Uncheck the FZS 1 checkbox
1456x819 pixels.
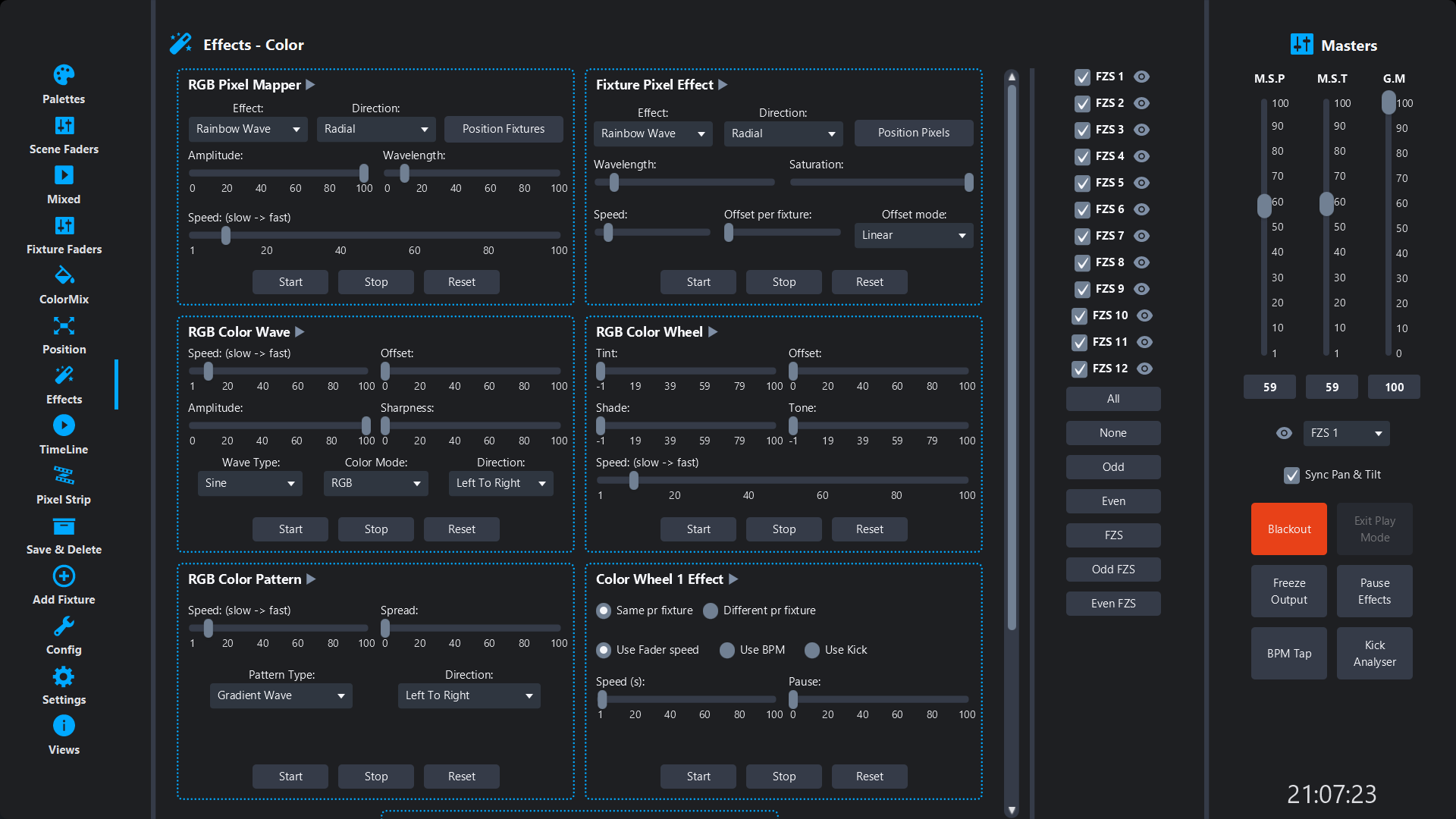(1083, 77)
